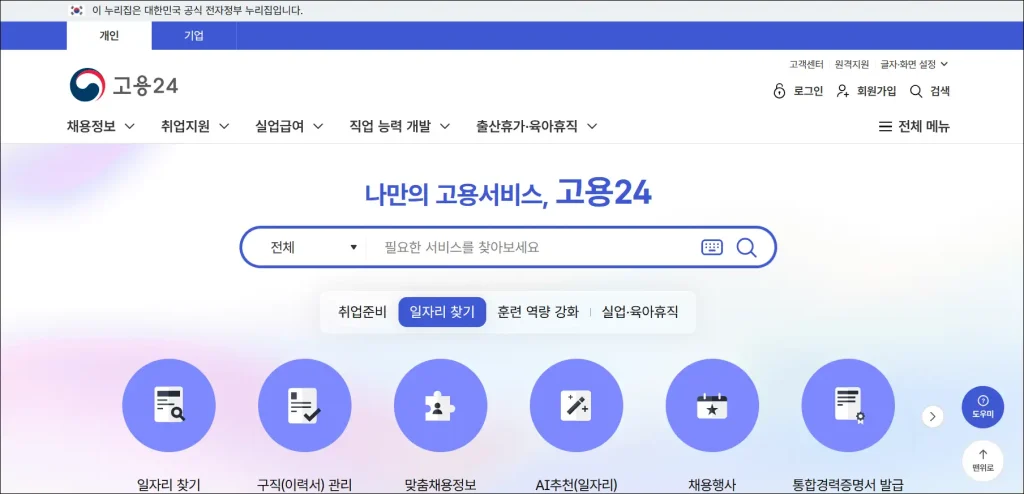Expand the 취업지원 menu
Image resolution: width=1024 pixels, height=494 pixels.
point(195,127)
